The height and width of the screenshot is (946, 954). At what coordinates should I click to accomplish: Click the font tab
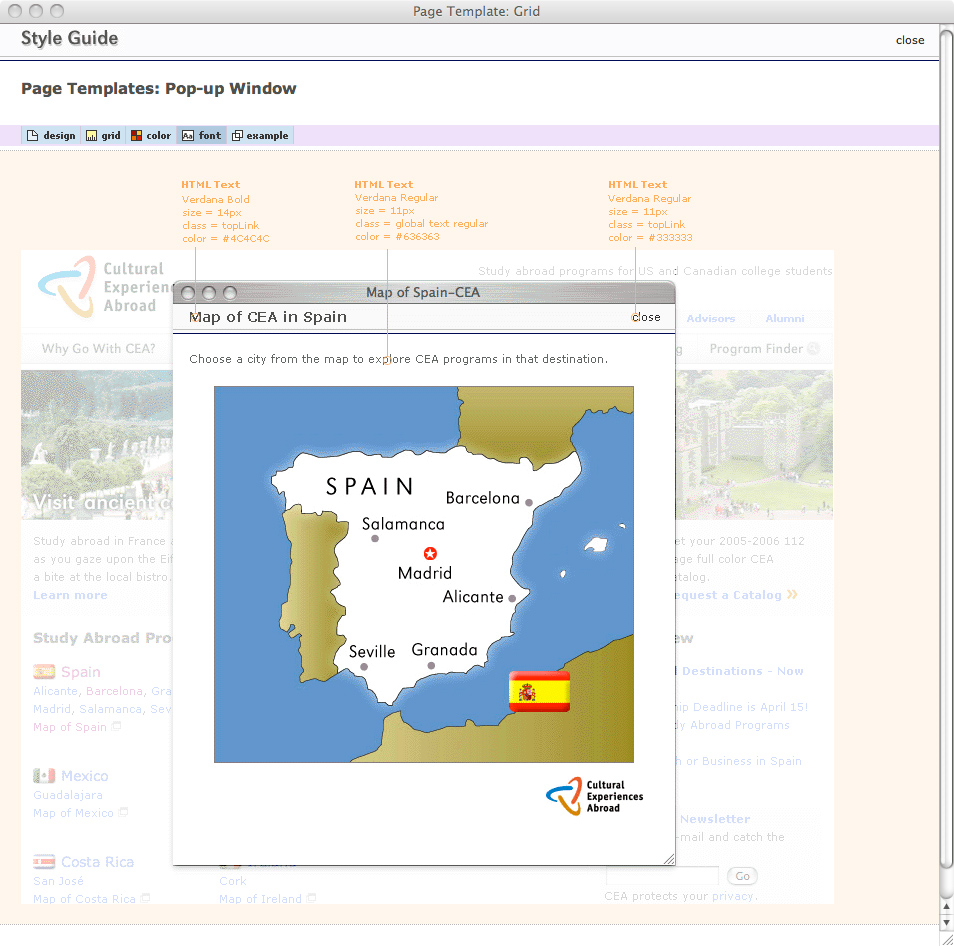[x=202, y=136]
